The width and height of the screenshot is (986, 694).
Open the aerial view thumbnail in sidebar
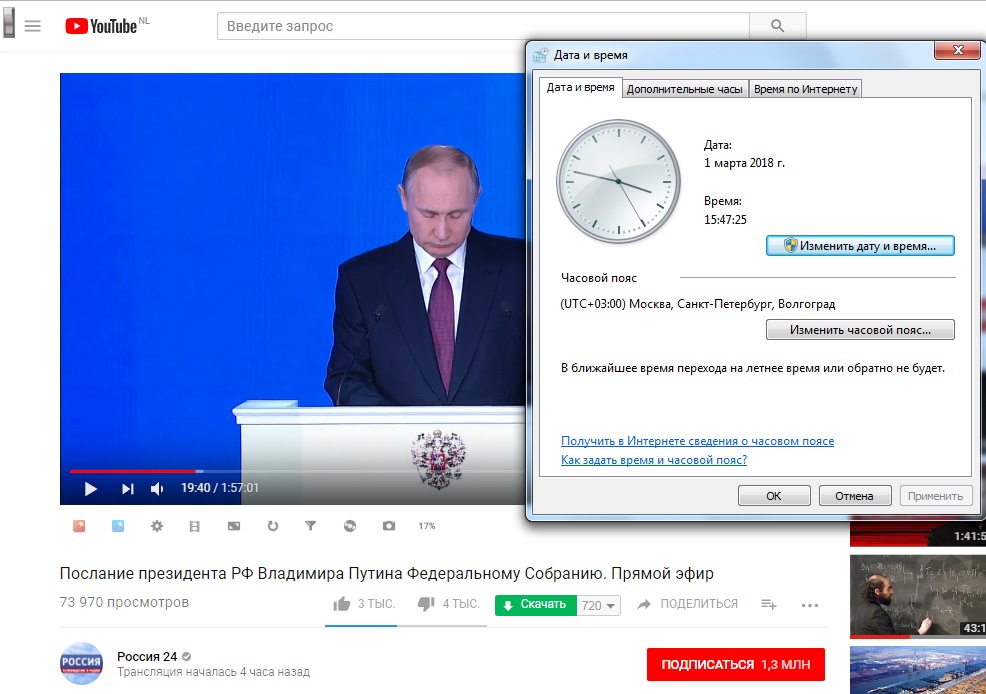point(917,670)
